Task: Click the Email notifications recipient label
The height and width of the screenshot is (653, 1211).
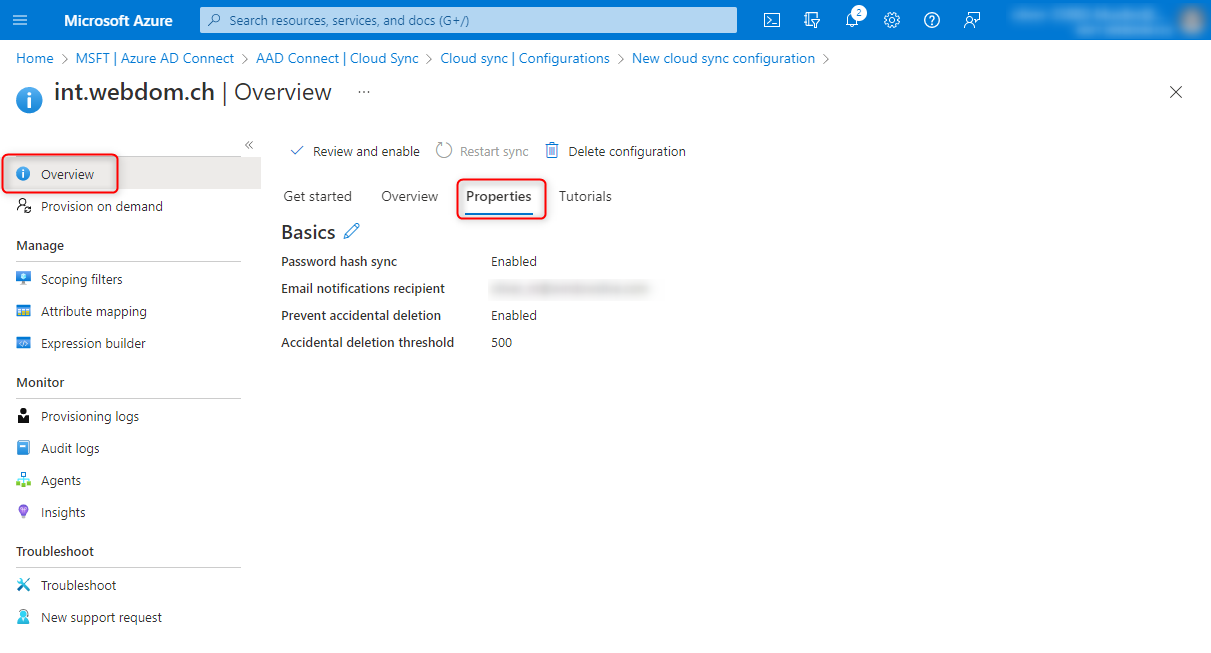Action: [x=363, y=288]
